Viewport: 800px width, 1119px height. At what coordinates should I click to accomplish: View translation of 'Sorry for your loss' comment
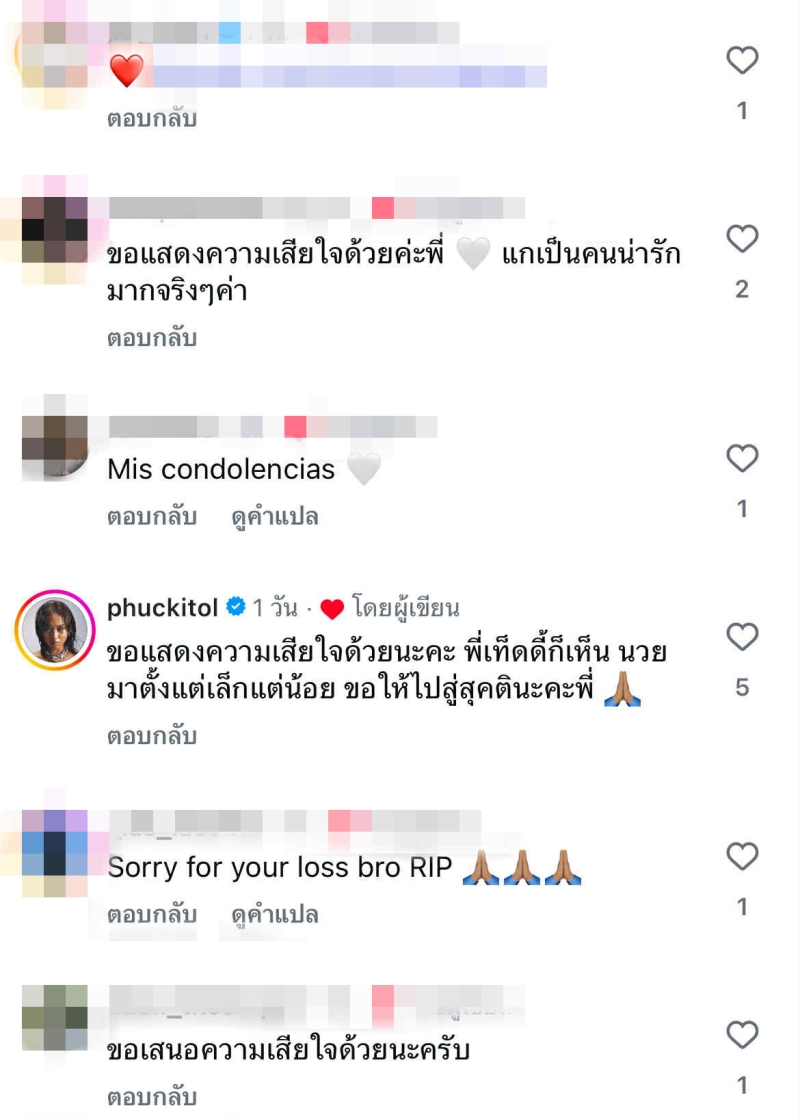275,914
